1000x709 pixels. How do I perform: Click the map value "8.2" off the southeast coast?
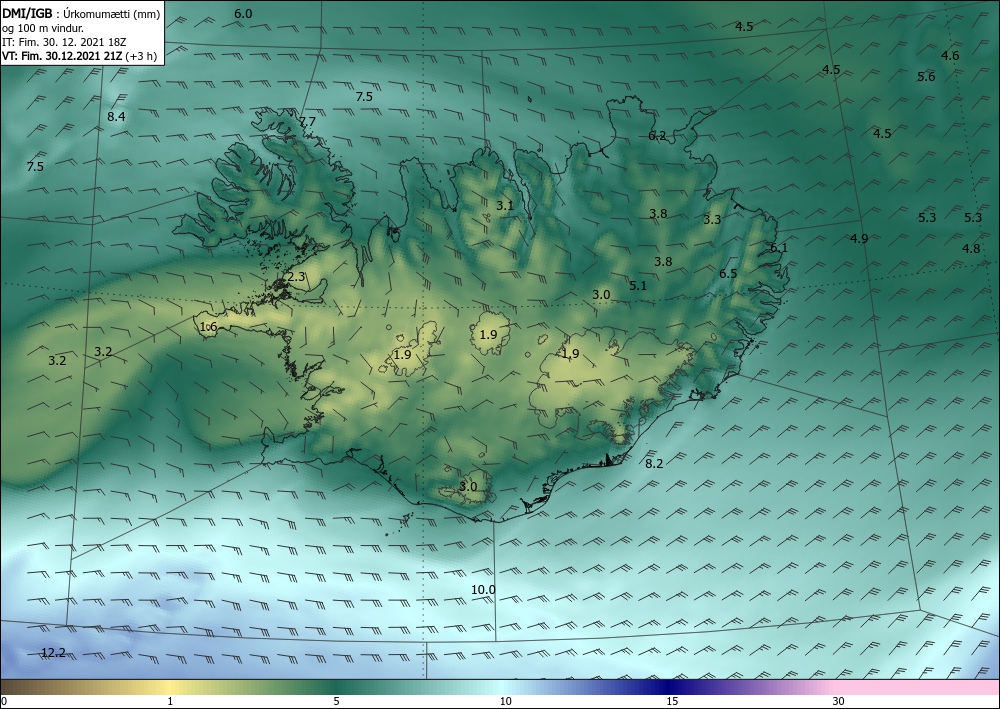click(x=654, y=464)
